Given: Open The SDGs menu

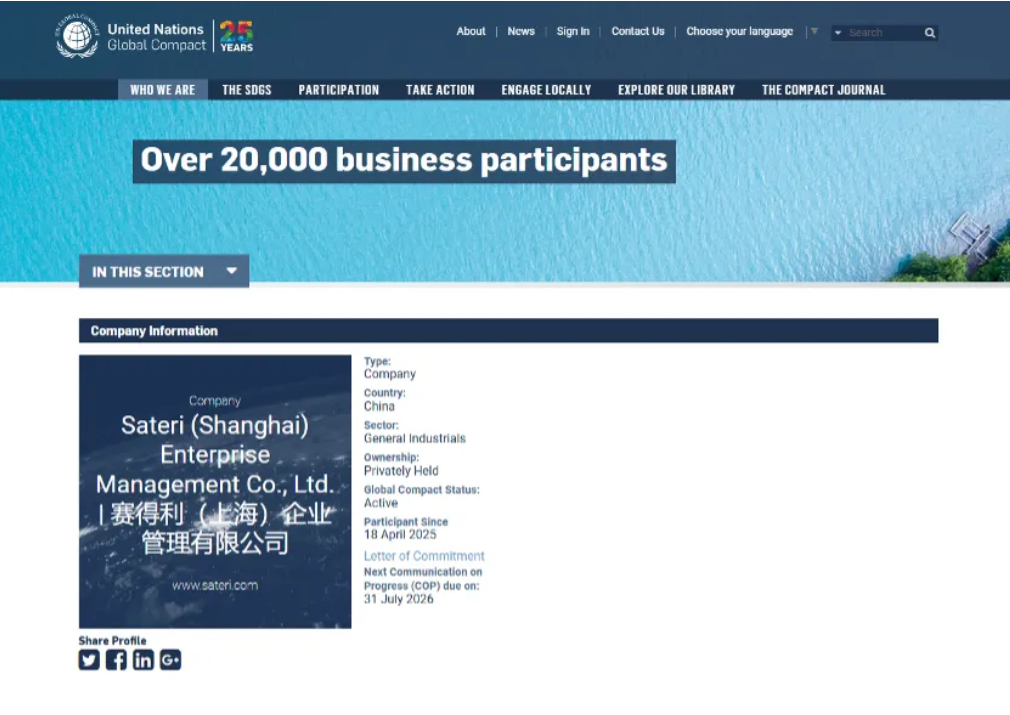Looking at the screenshot, I should pyautogui.click(x=246, y=90).
